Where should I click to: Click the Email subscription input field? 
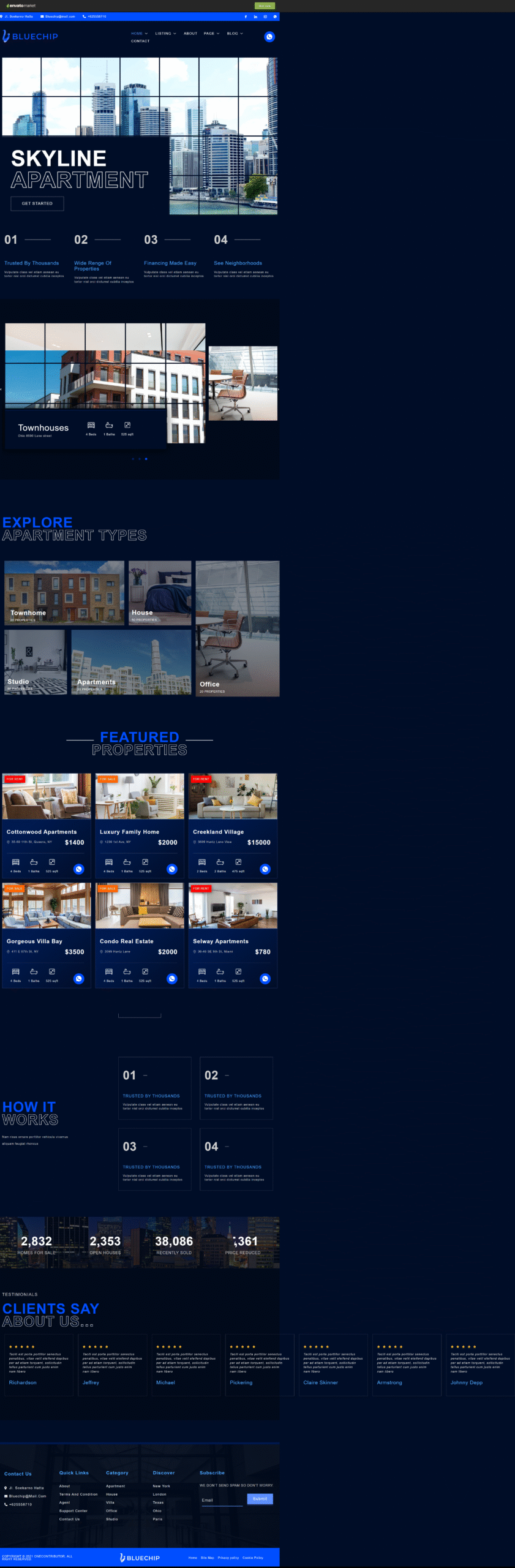(x=222, y=1500)
